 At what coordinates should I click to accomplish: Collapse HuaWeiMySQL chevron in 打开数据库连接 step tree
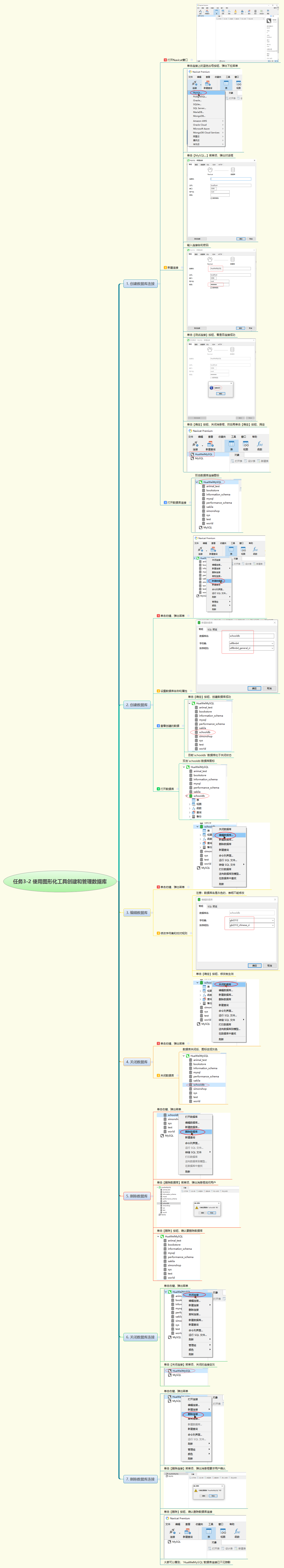[x=197, y=482]
